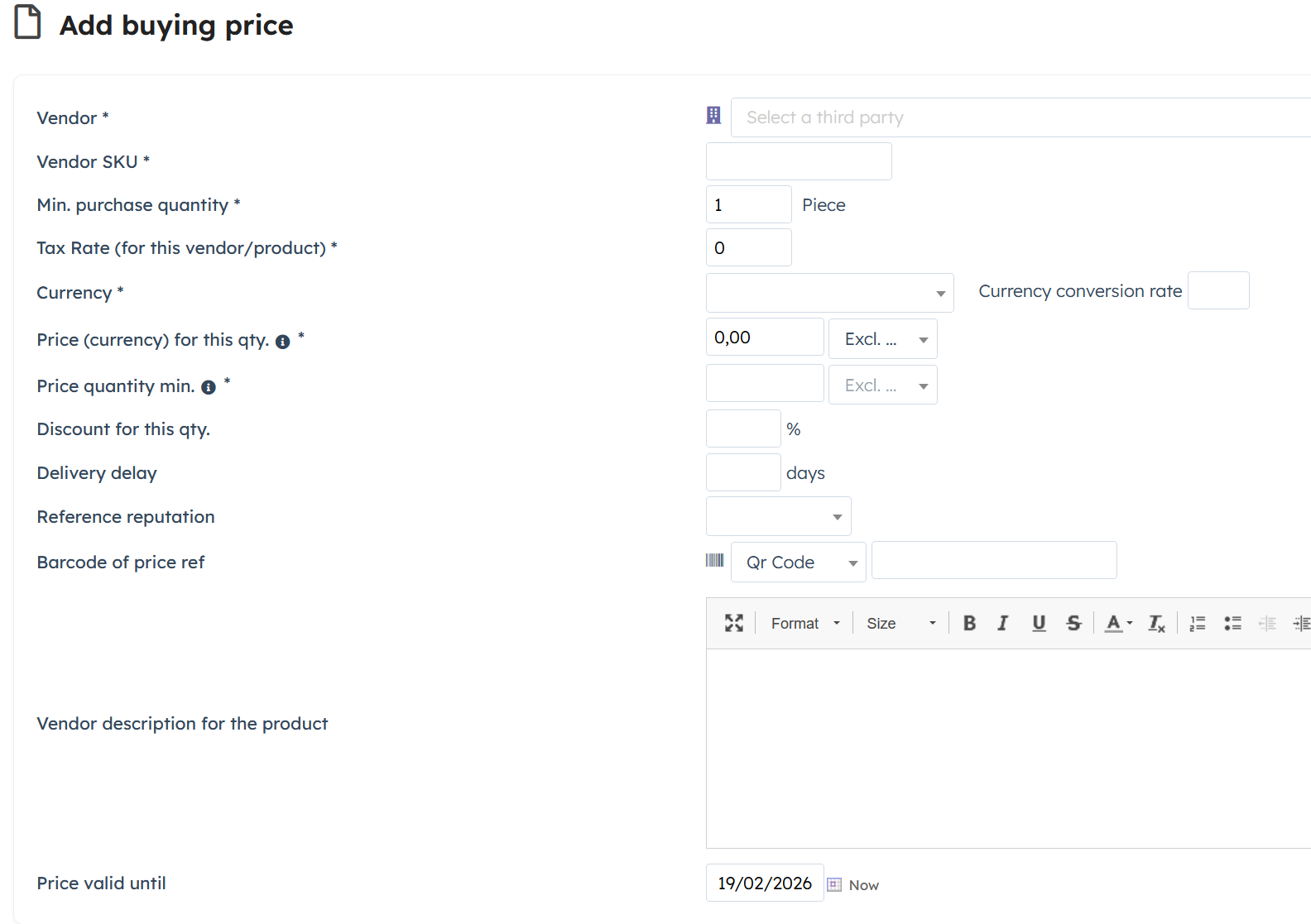This screenshot has width=1311, height=924.
Task: Click the Currency conversion rate field
Action: coord(1217,291)
